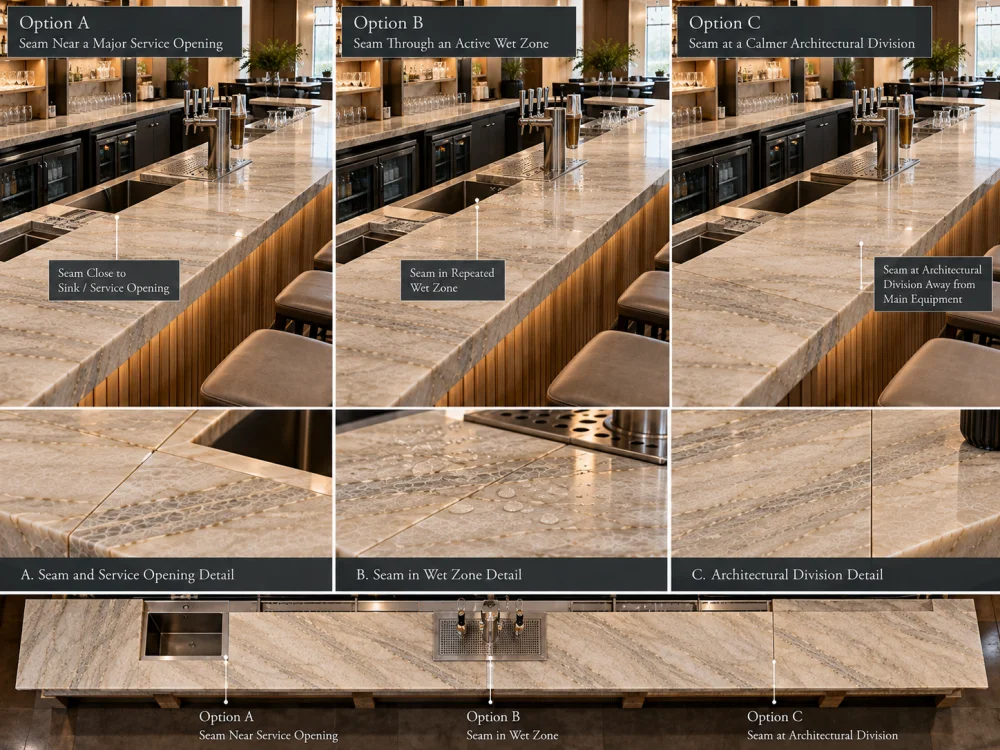Click 'Seam in Wet Zone' plan label
The image size is (1000, 750).
coord(512,735)
